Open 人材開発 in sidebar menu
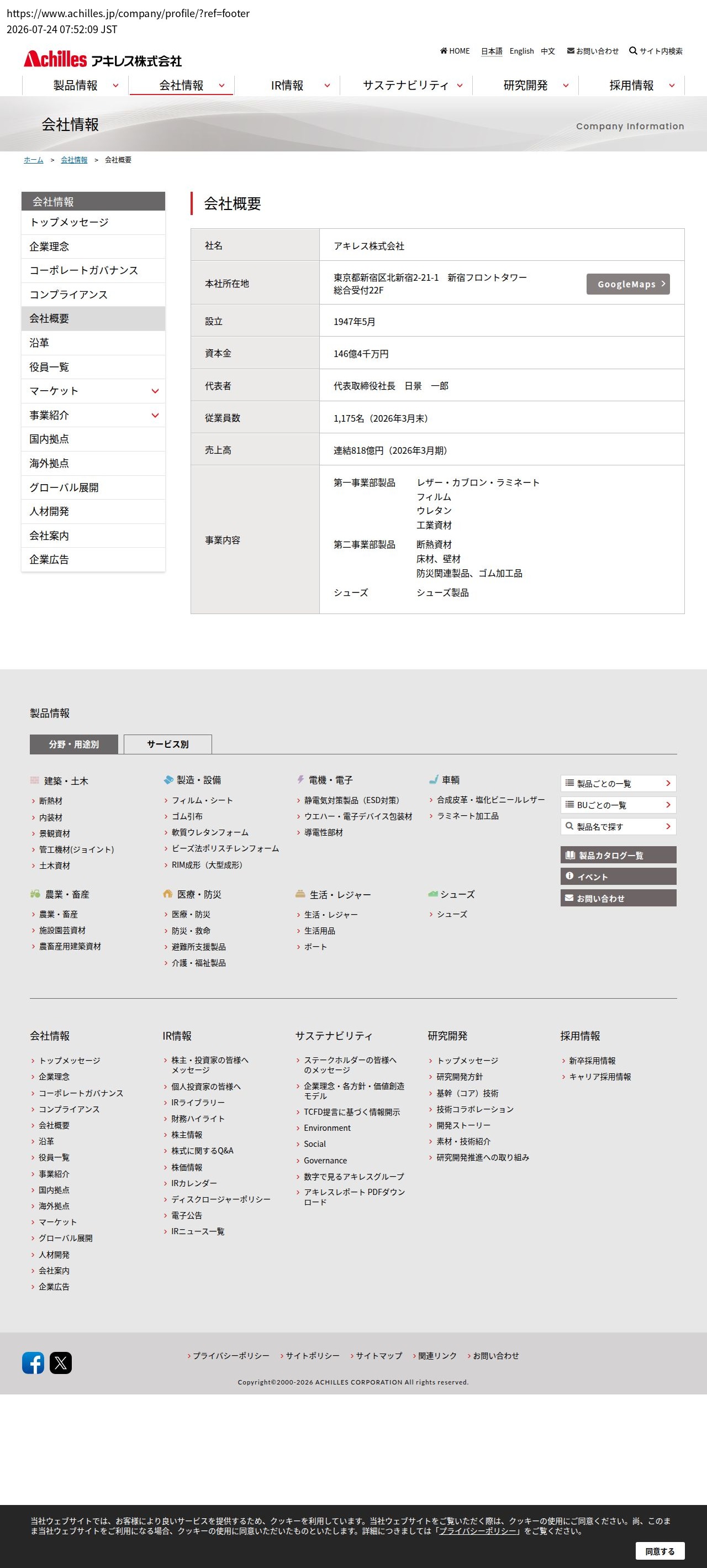Viewport: 707px width, 1568px height. click(x=93, y=511)
